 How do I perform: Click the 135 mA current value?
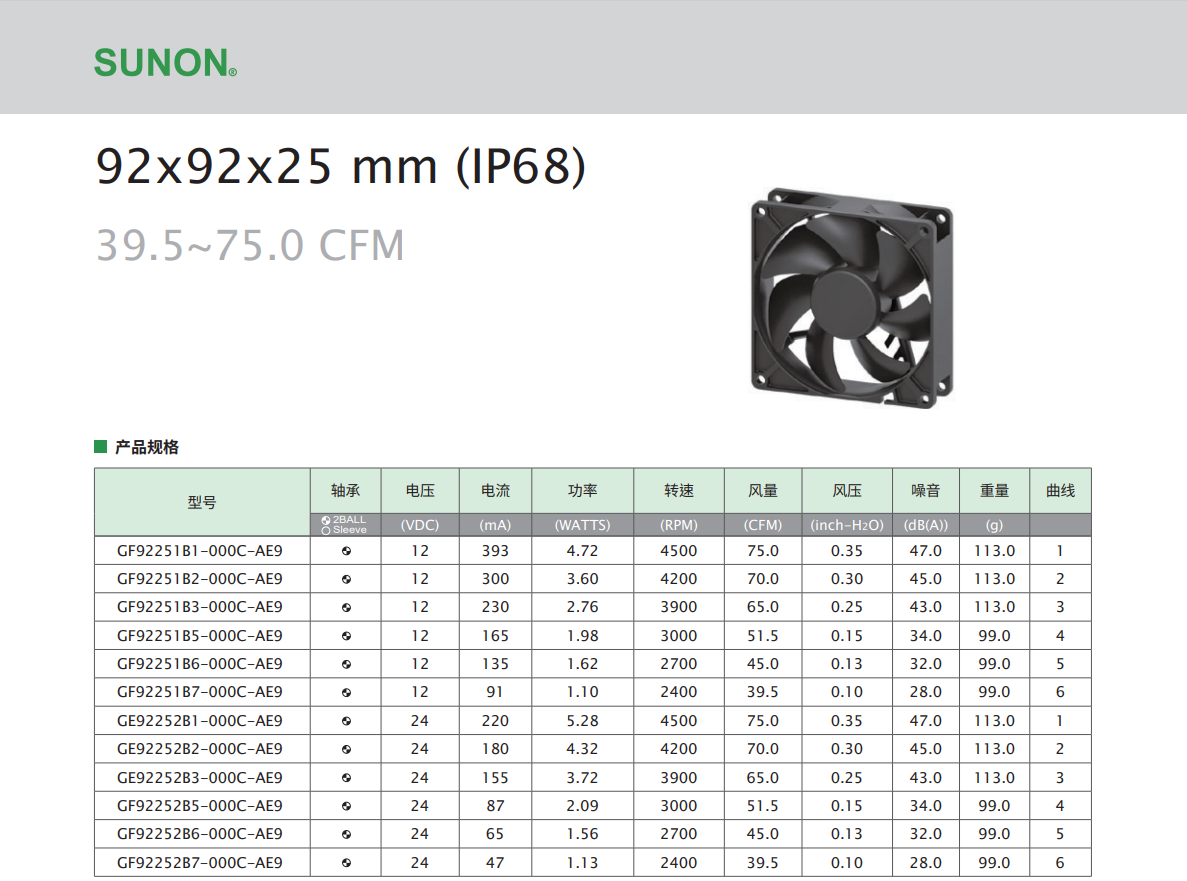tap(496, 664)
